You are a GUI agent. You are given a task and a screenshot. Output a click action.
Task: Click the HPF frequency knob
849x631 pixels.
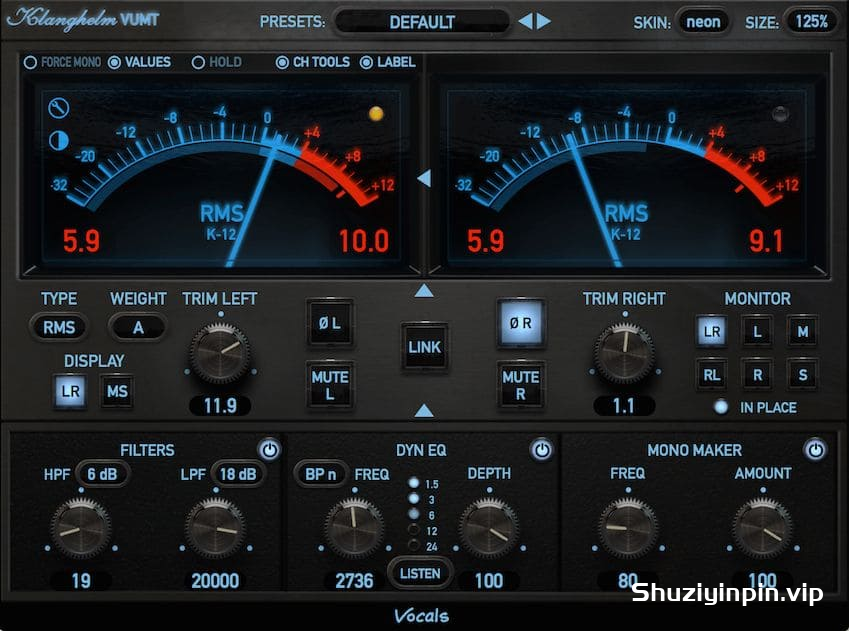click(x=81, y=529)
